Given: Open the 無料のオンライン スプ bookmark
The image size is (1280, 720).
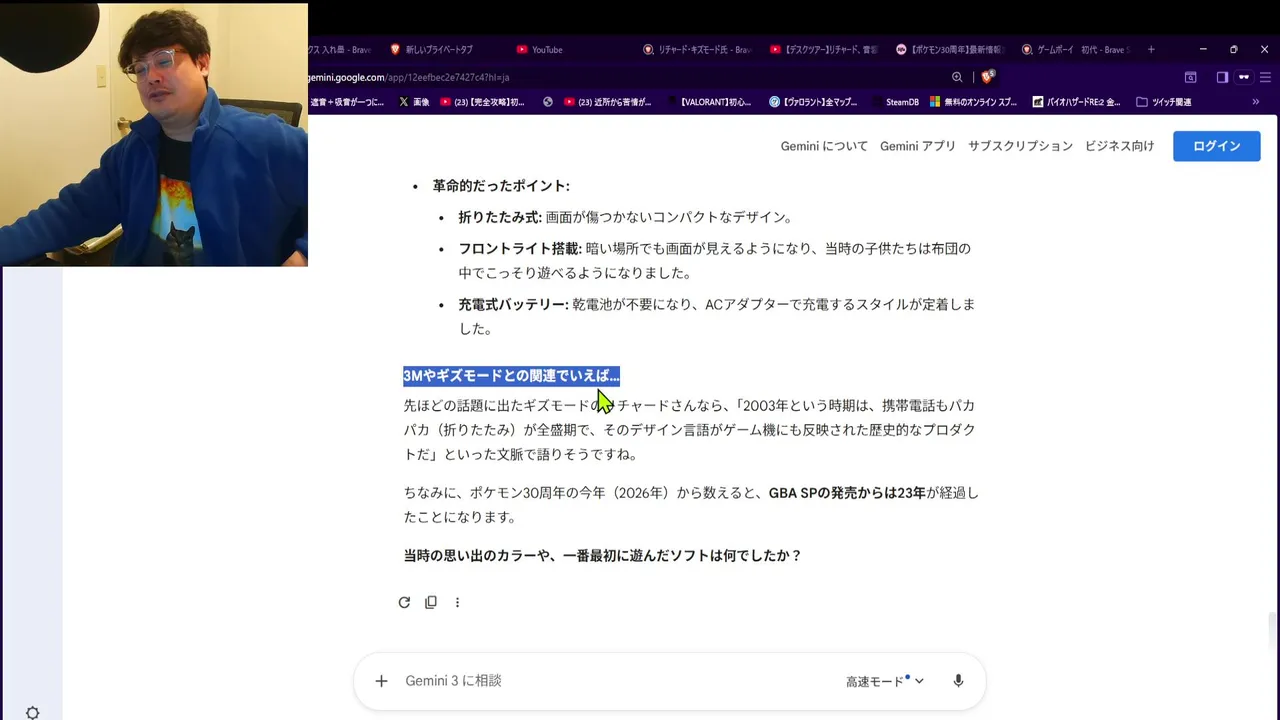Looking at the screenshot, I should [x=974, y=102].
